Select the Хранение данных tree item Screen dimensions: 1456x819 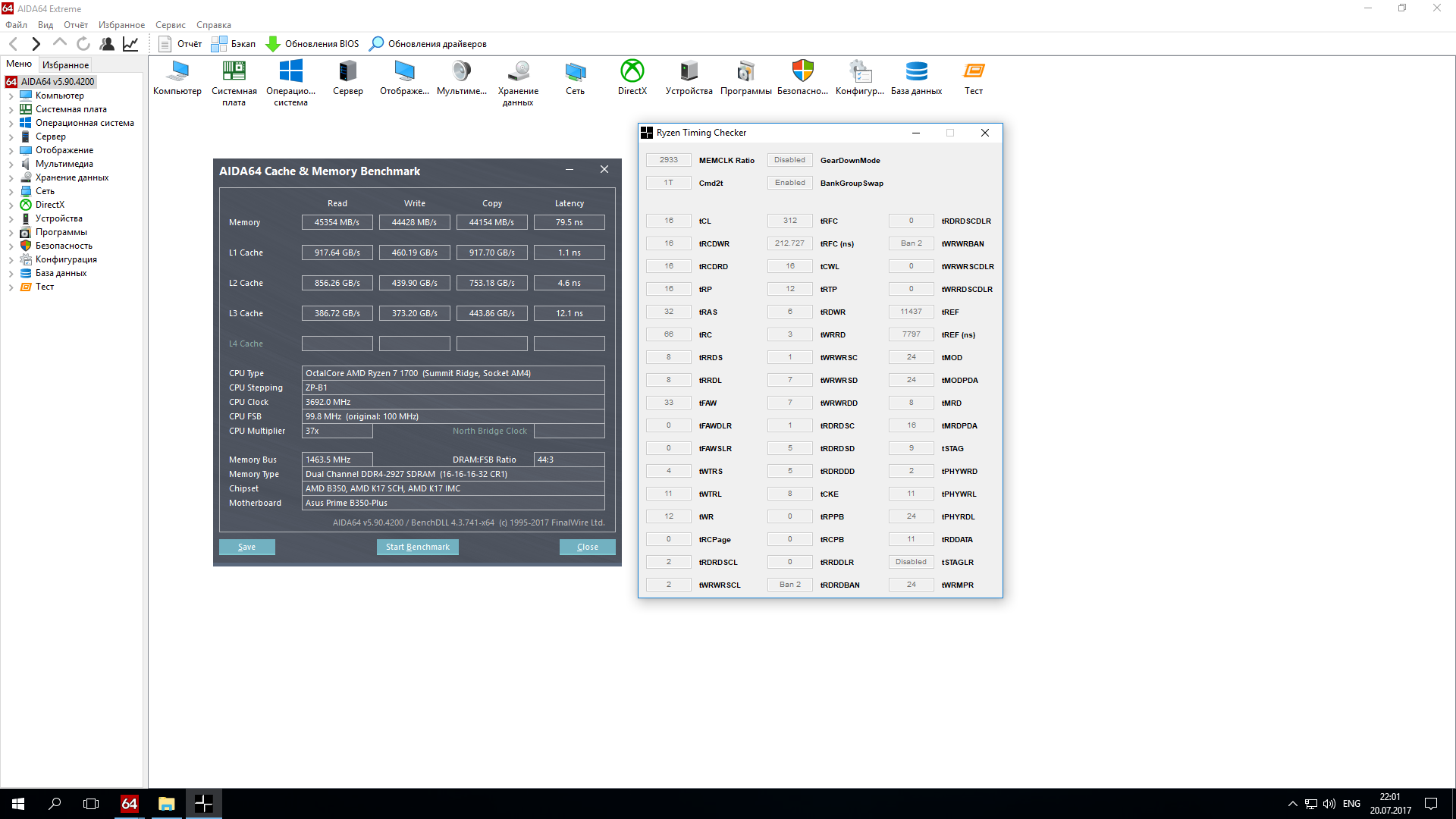72,177
